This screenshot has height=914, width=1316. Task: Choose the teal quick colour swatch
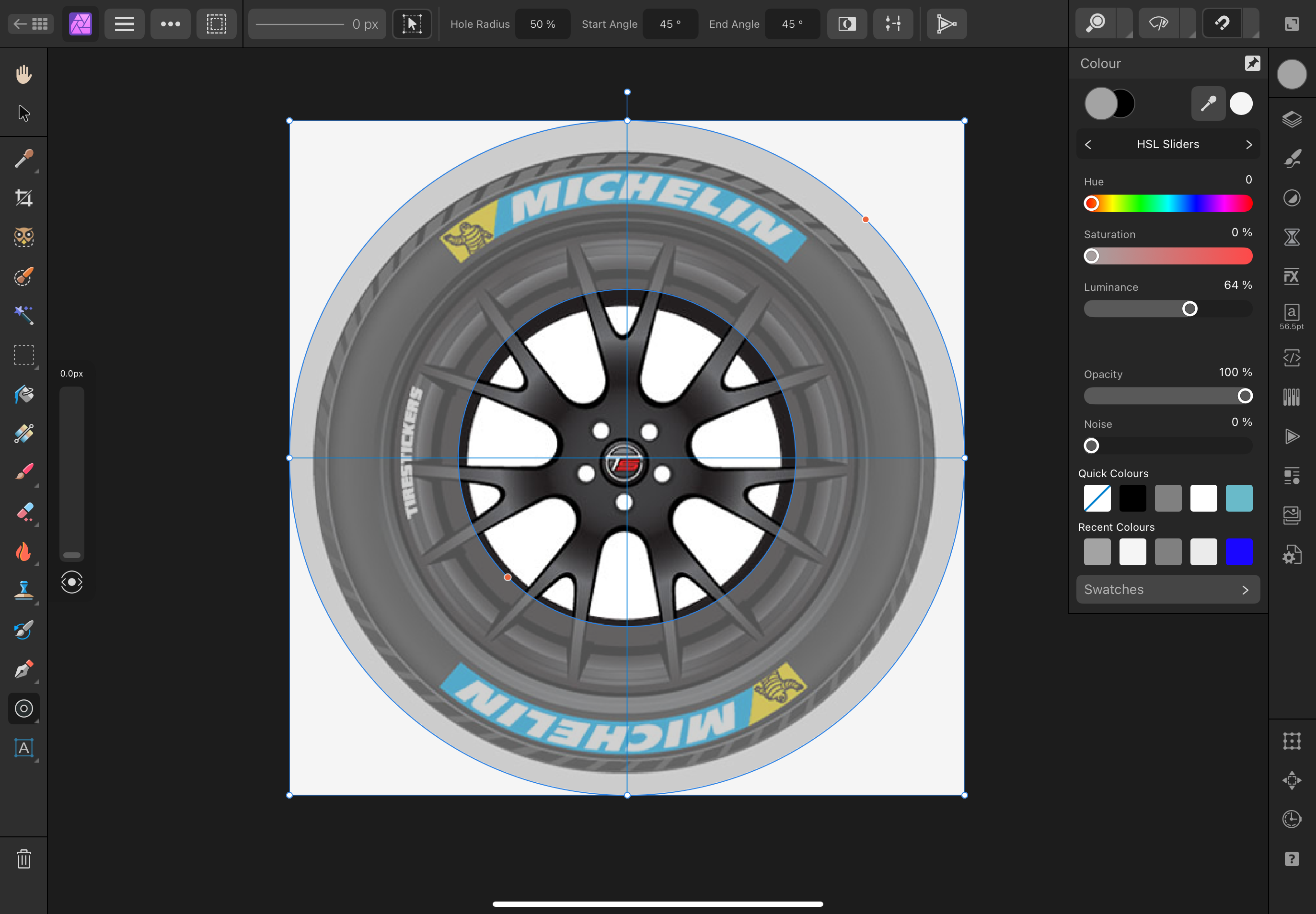pyautogui.click(x=1239, y=498)
